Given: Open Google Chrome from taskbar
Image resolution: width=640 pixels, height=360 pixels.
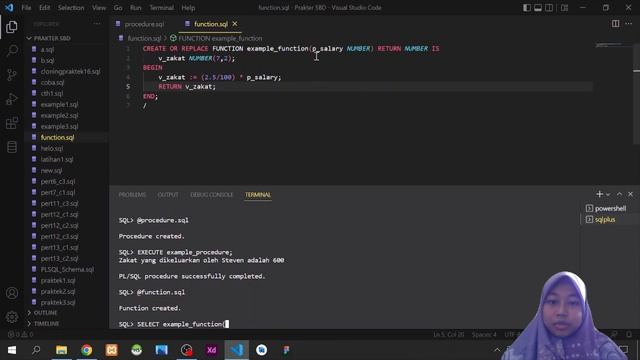Looking at the screenshot, I should [86, 350].
